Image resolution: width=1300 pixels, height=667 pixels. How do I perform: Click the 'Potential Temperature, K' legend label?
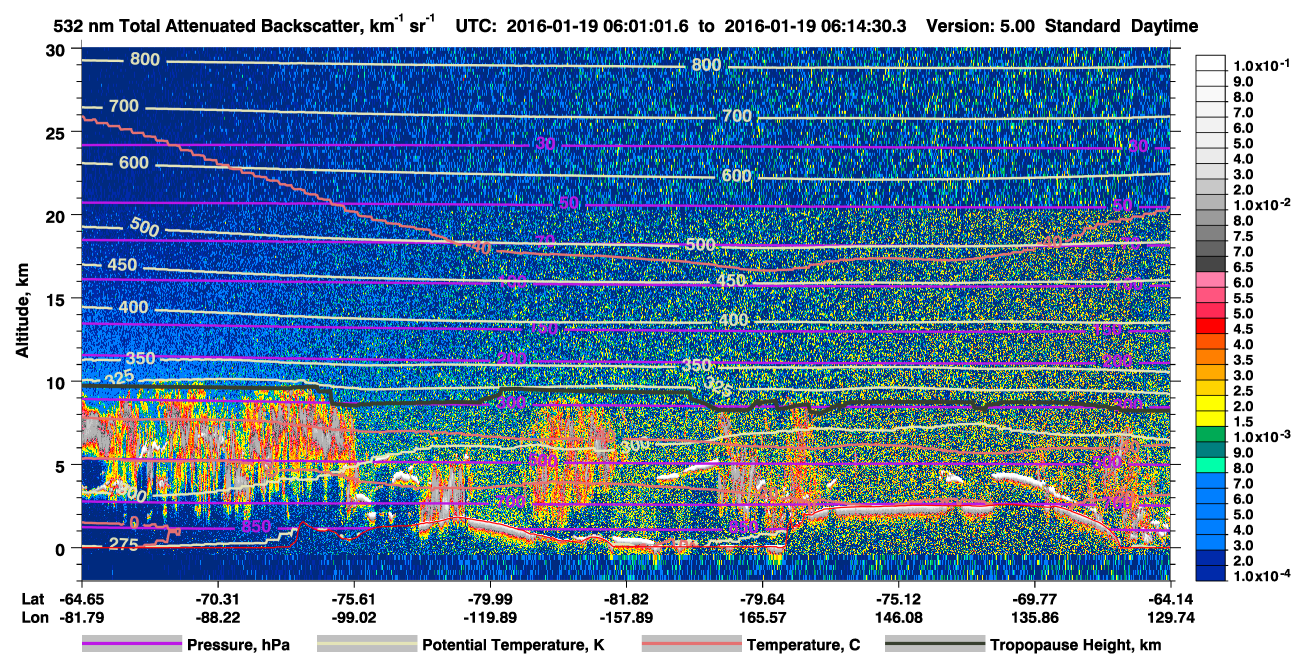pyautogui.click(x=513, y=645)
